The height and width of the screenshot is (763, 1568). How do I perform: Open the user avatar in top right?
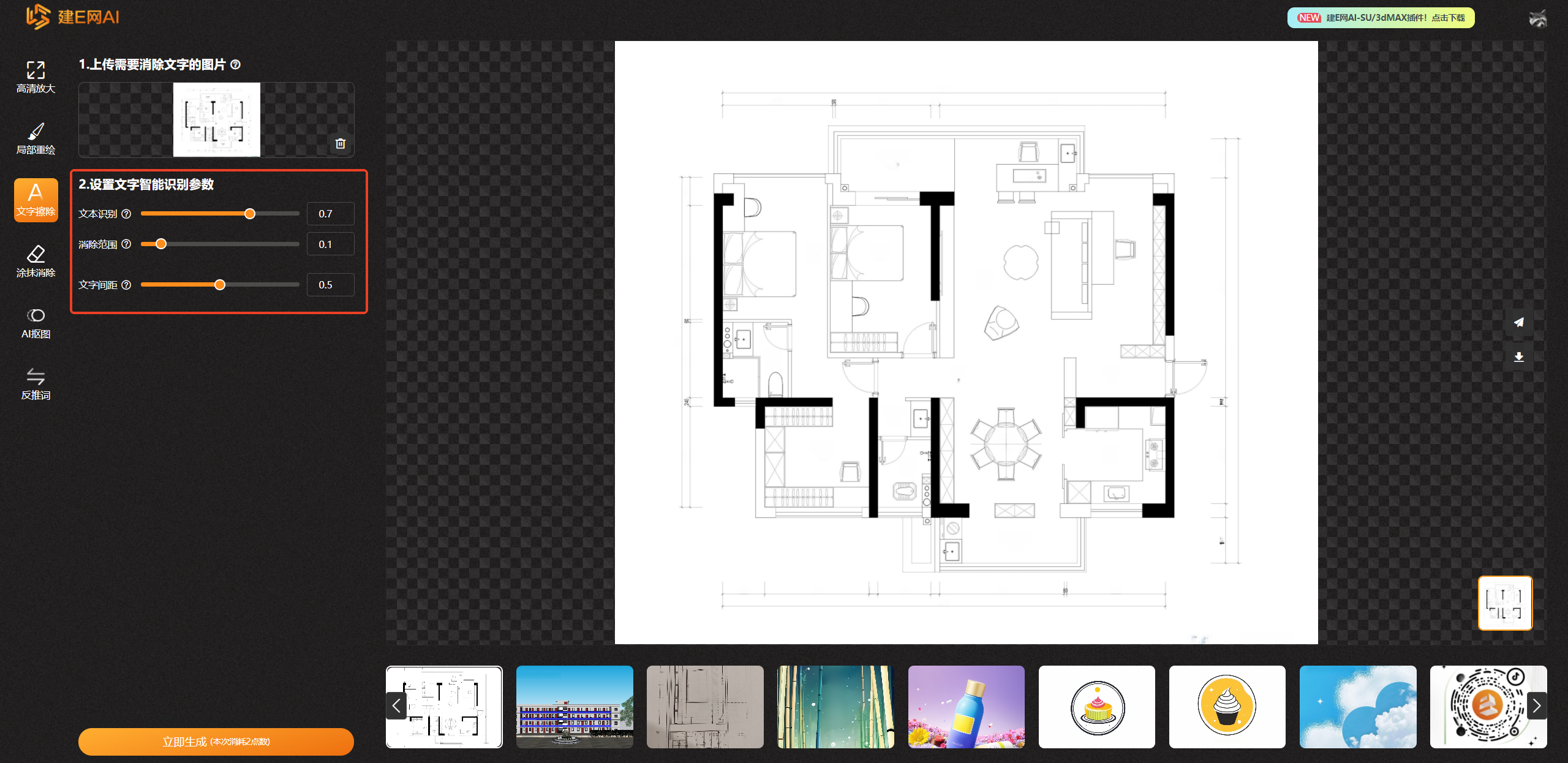pos(1537,18)
